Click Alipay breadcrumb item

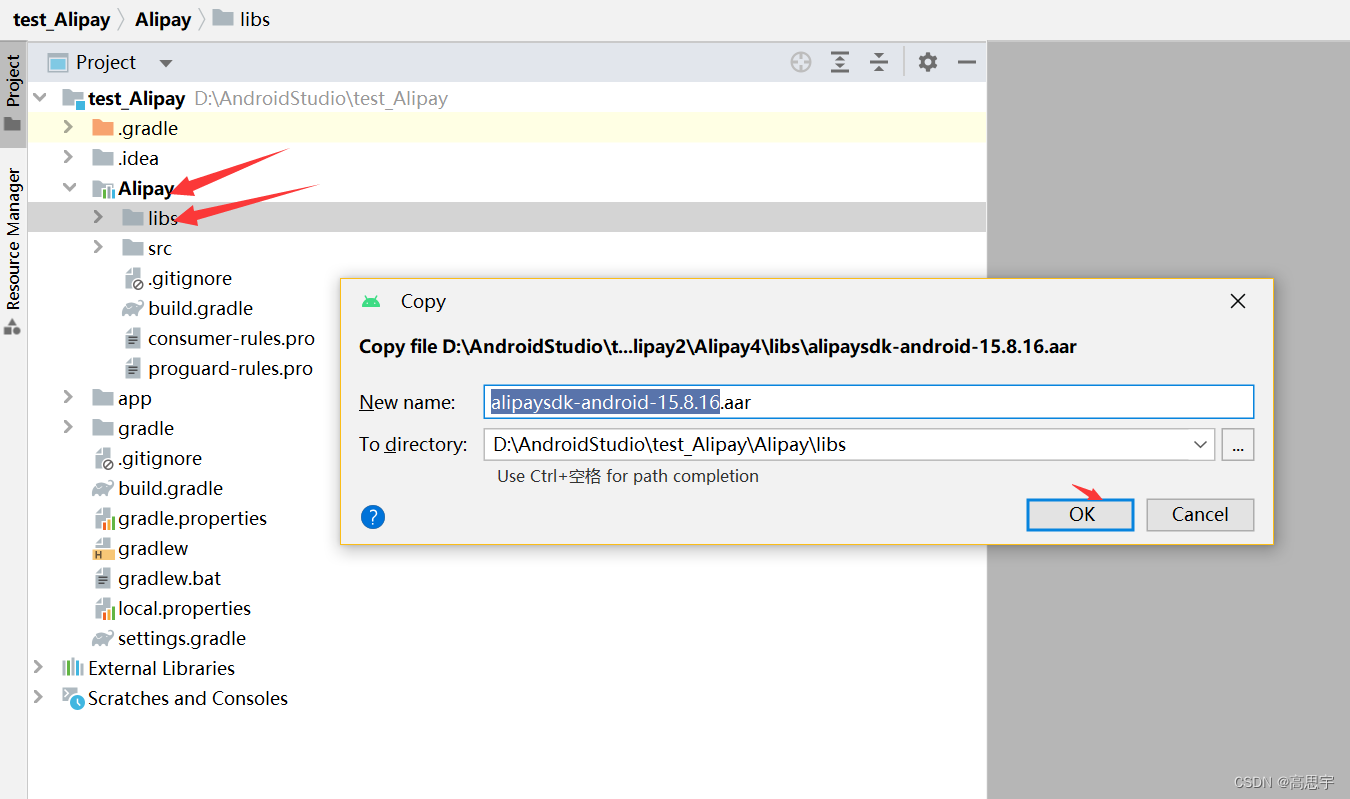(x=163, y=19)
